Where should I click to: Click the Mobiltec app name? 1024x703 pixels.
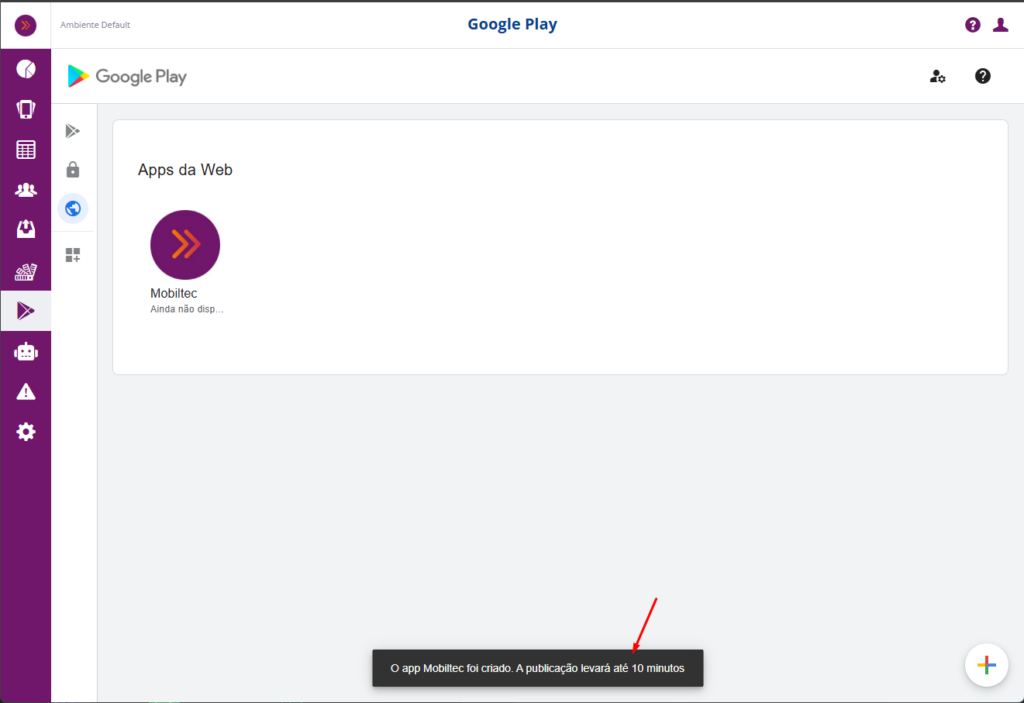(174, 293)
